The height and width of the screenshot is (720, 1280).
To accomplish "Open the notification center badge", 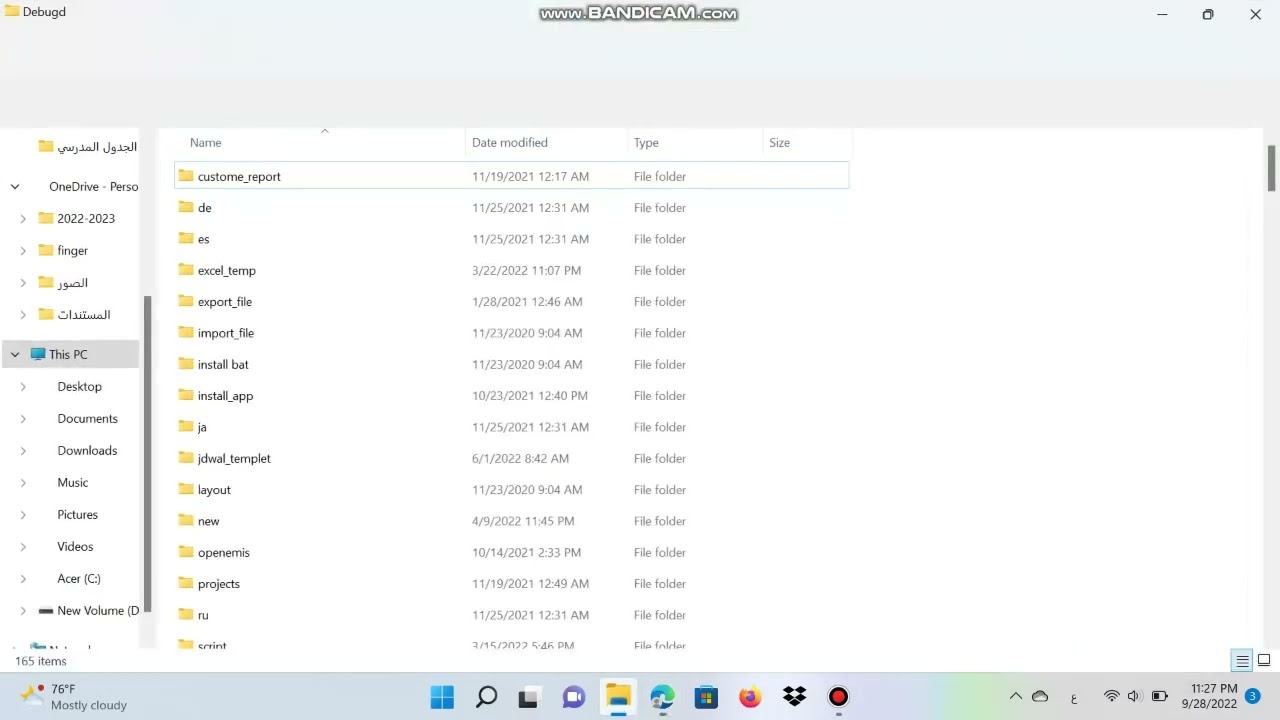I will tap(1252, 697).
